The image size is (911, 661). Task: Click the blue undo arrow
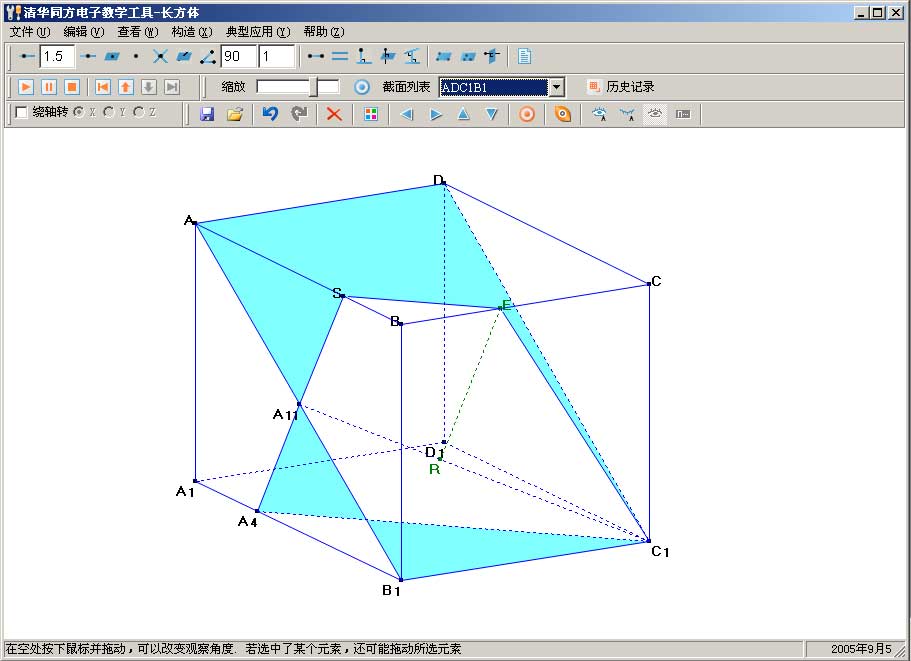(270, 114)
